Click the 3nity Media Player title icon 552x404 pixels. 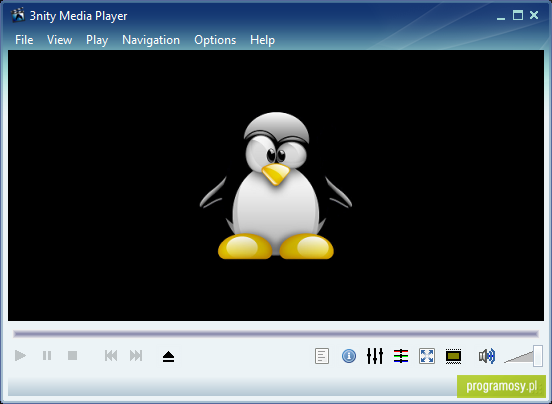point(18,15)
